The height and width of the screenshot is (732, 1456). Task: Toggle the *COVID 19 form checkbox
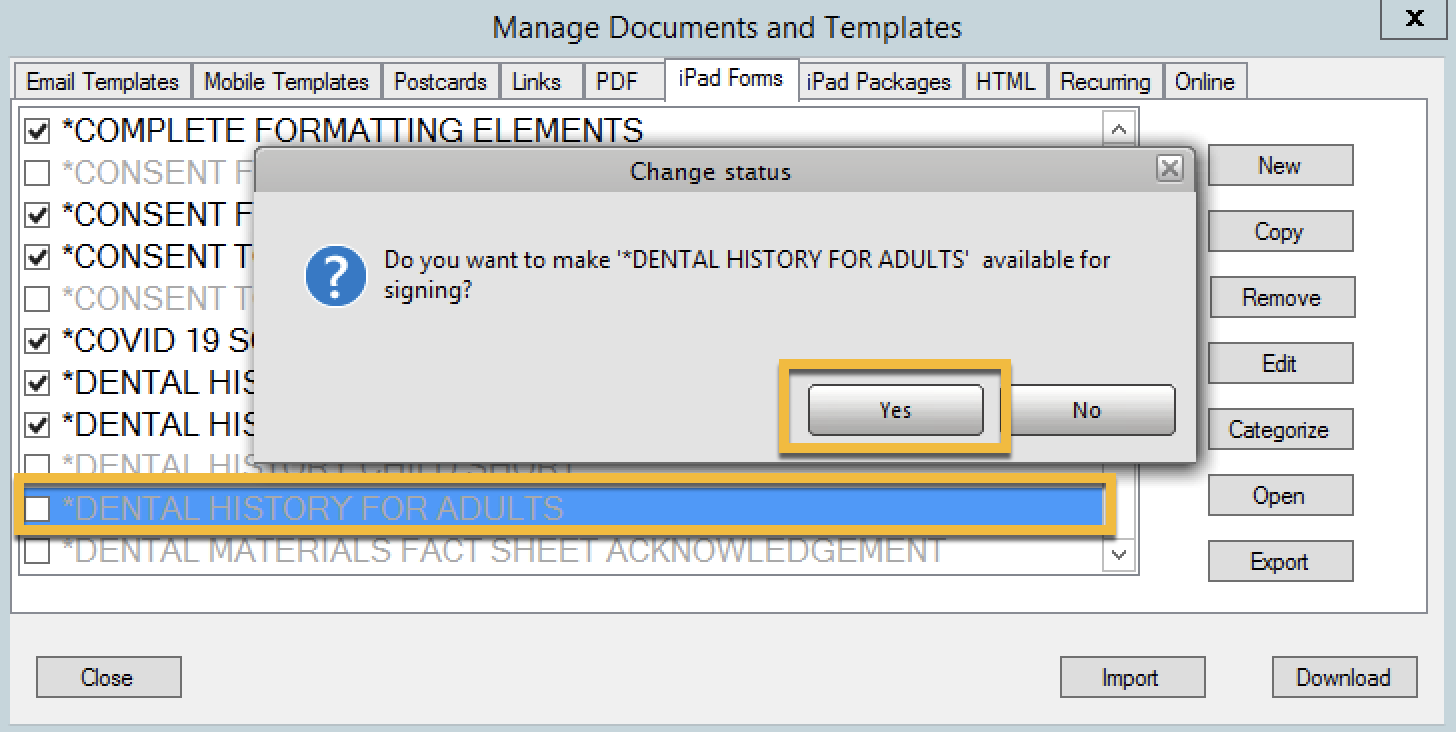tap(37, 341)
